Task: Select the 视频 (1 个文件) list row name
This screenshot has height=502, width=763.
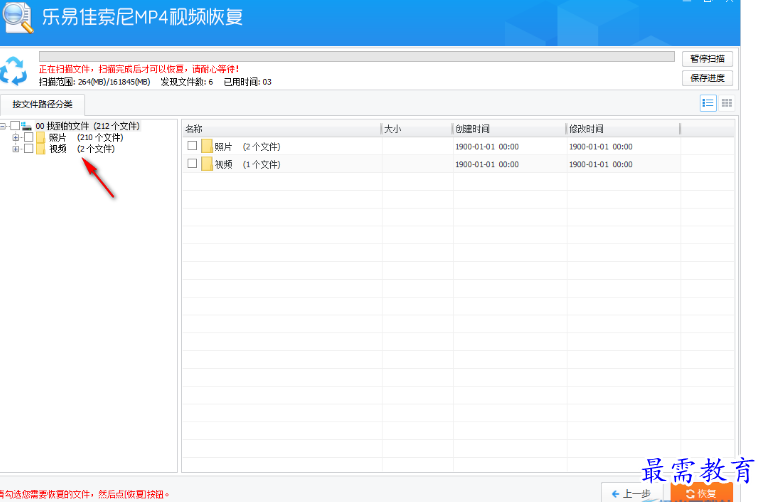Action: [x=247, y=164]
